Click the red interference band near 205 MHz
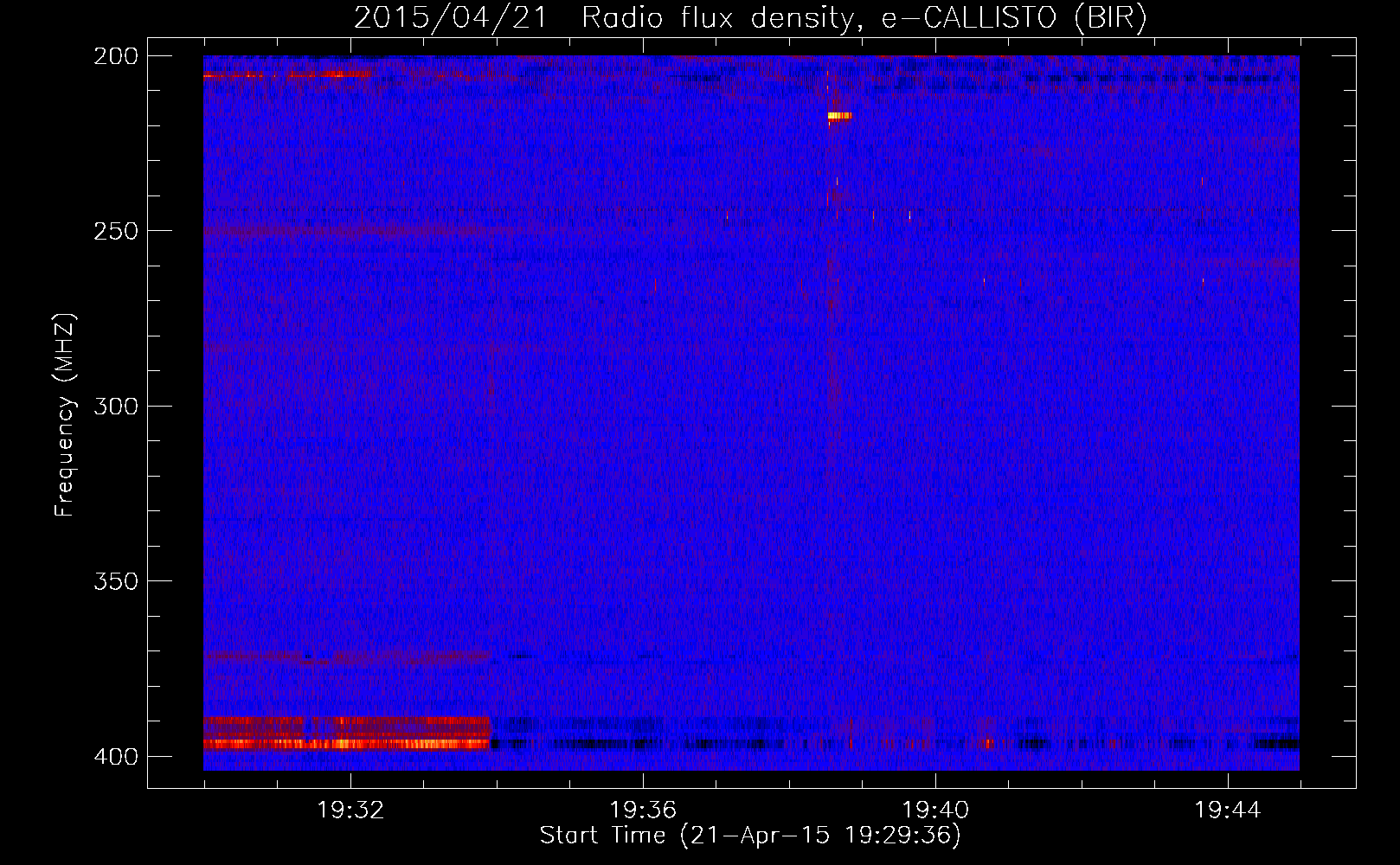The height and width of the screenshot is (865, 1400). coord(286,74)
